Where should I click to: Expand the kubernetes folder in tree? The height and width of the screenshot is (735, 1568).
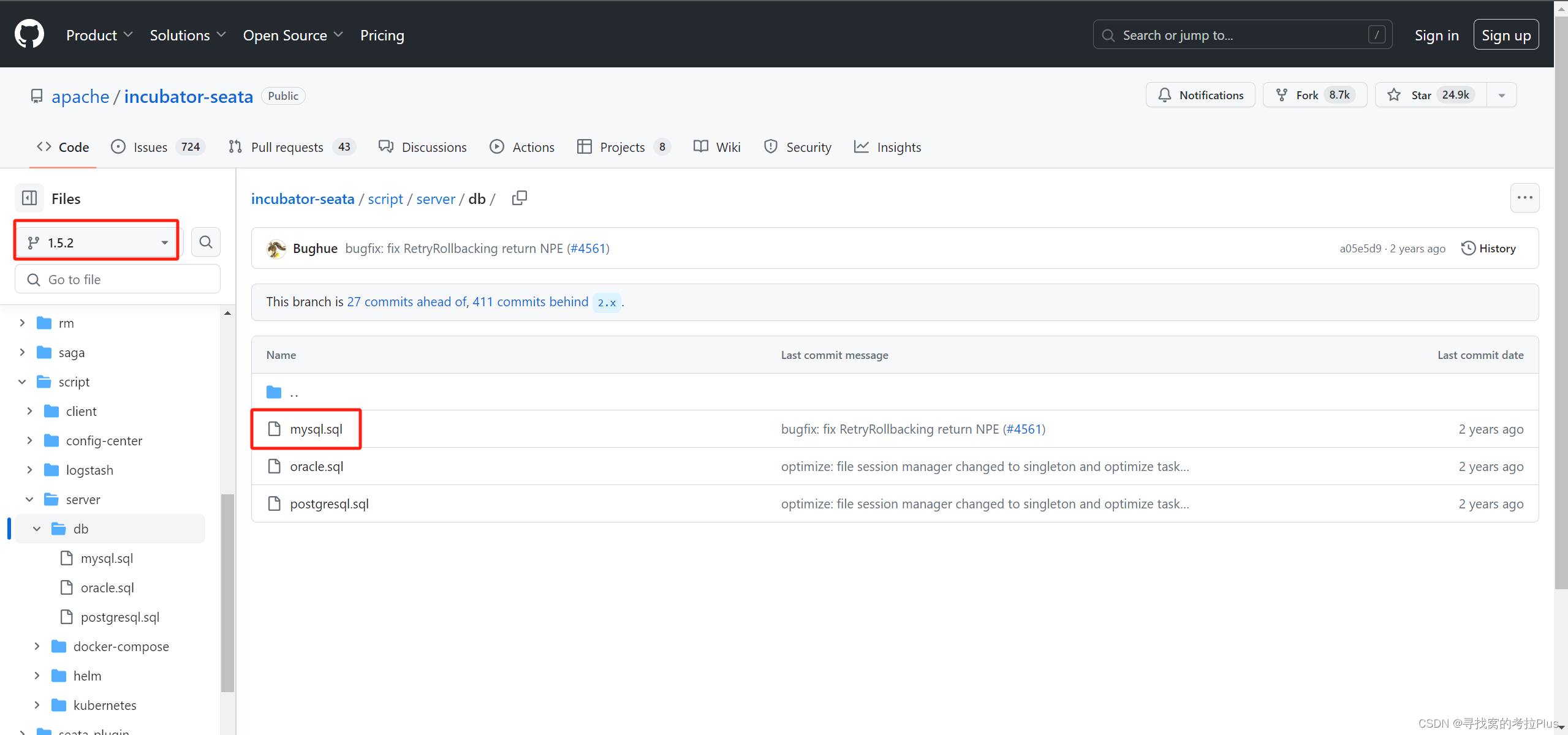point(37,705)
